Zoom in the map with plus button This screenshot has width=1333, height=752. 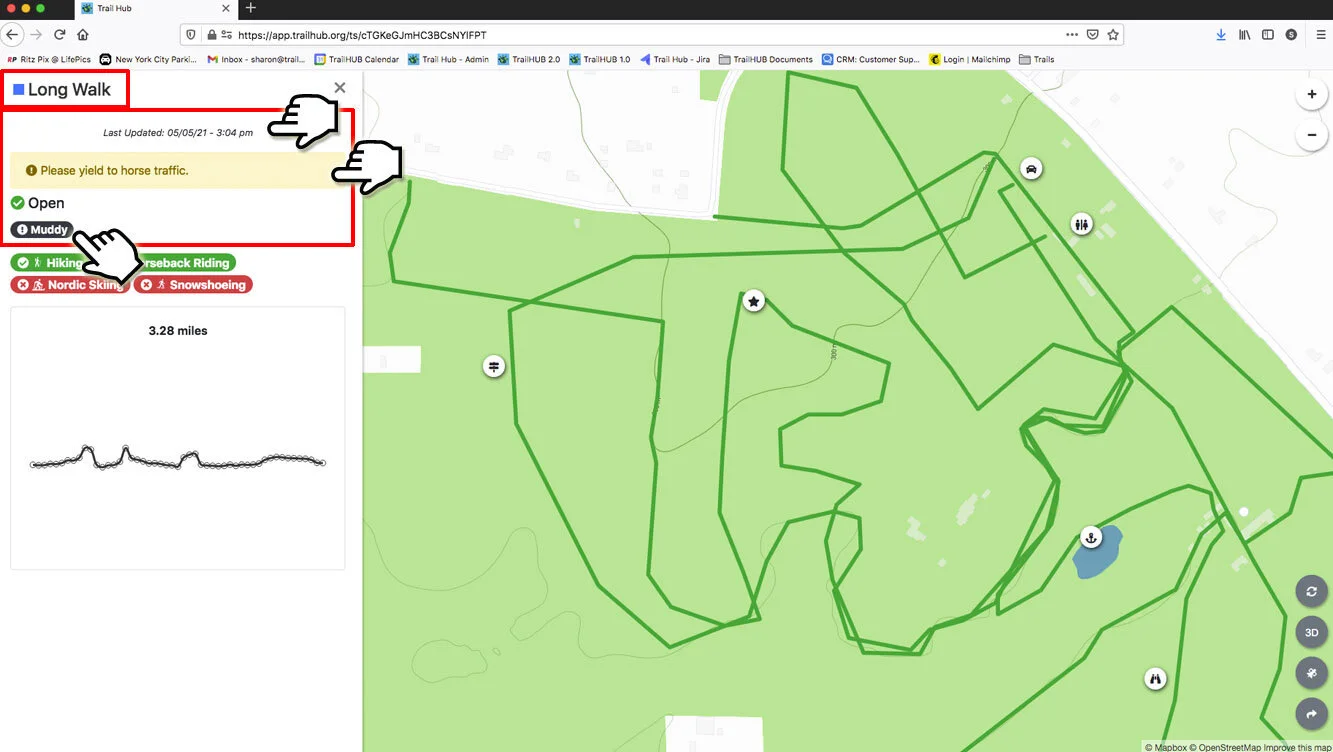[x=1311, y=95]
